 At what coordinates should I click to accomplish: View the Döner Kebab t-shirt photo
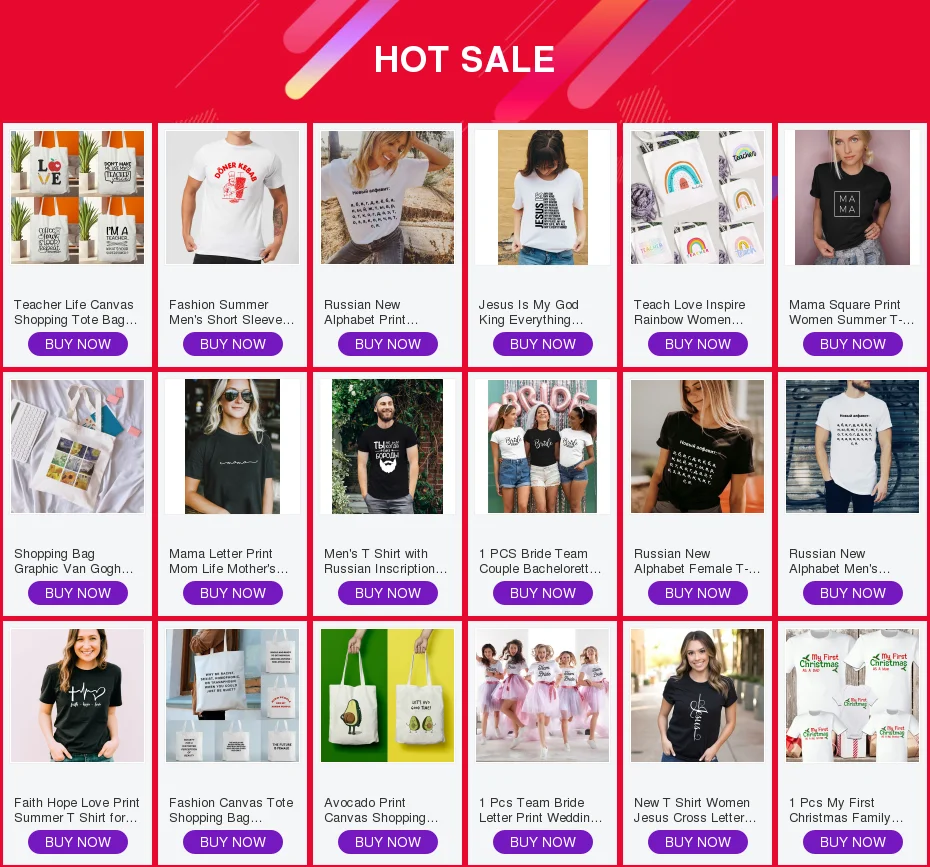[x=232, y=197]
